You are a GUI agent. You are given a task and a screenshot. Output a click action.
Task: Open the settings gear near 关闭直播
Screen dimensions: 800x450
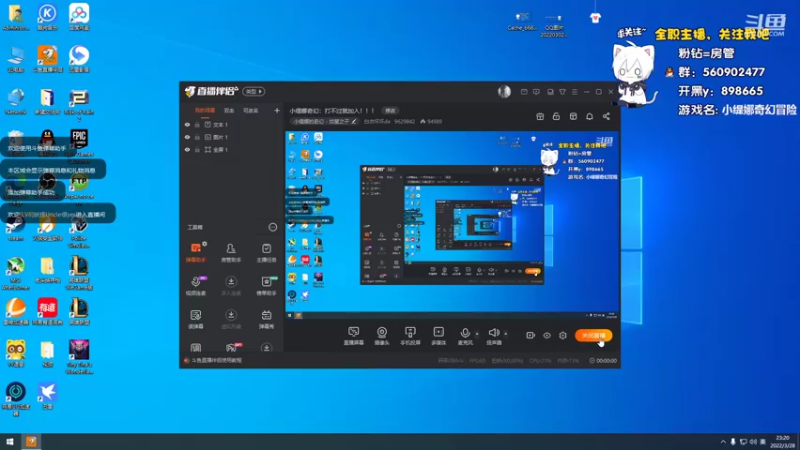pyautogui.click(x=563, y=335)
